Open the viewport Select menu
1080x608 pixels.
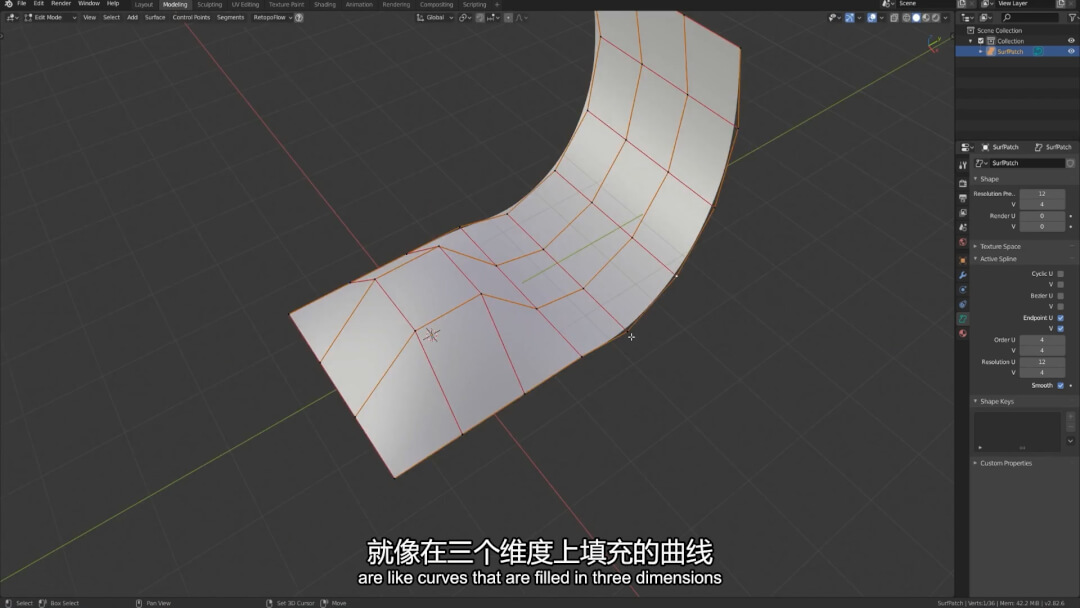coord(111,18)
